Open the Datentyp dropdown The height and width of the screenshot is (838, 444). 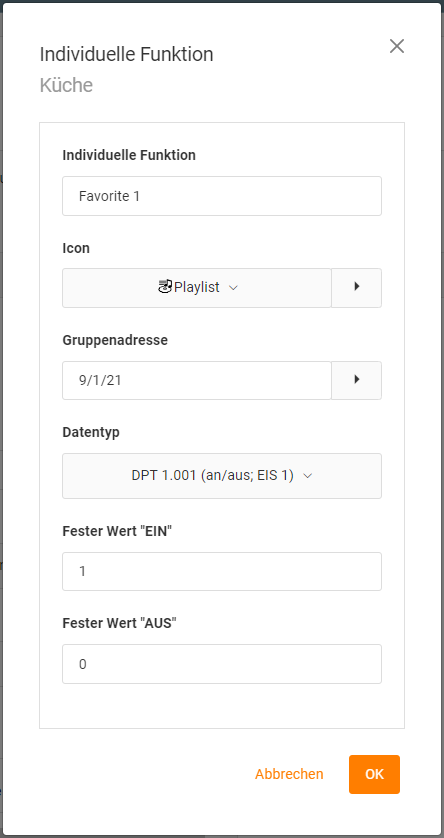[x=222, y=476]
